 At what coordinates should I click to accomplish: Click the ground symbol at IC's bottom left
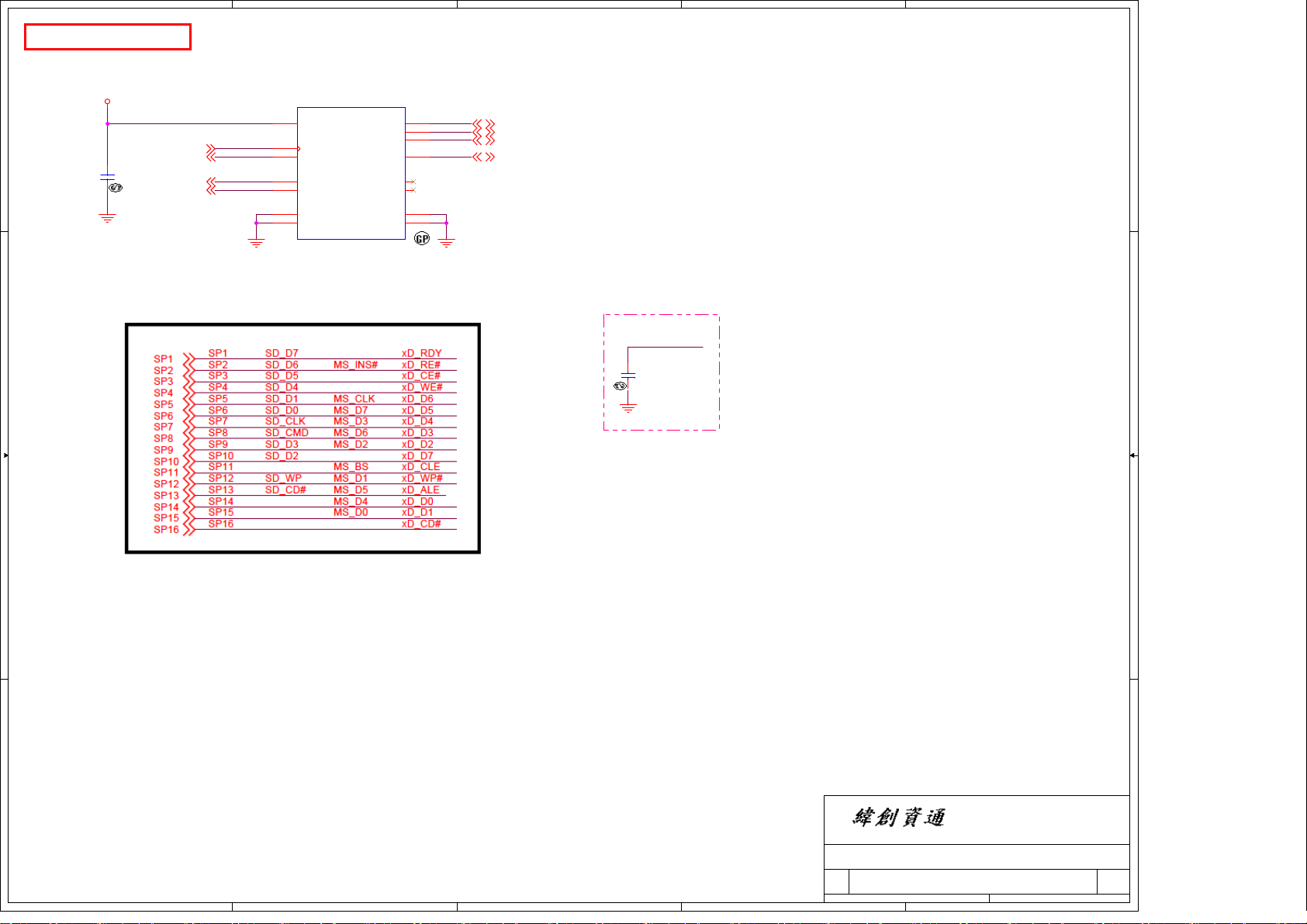[256, 243]
